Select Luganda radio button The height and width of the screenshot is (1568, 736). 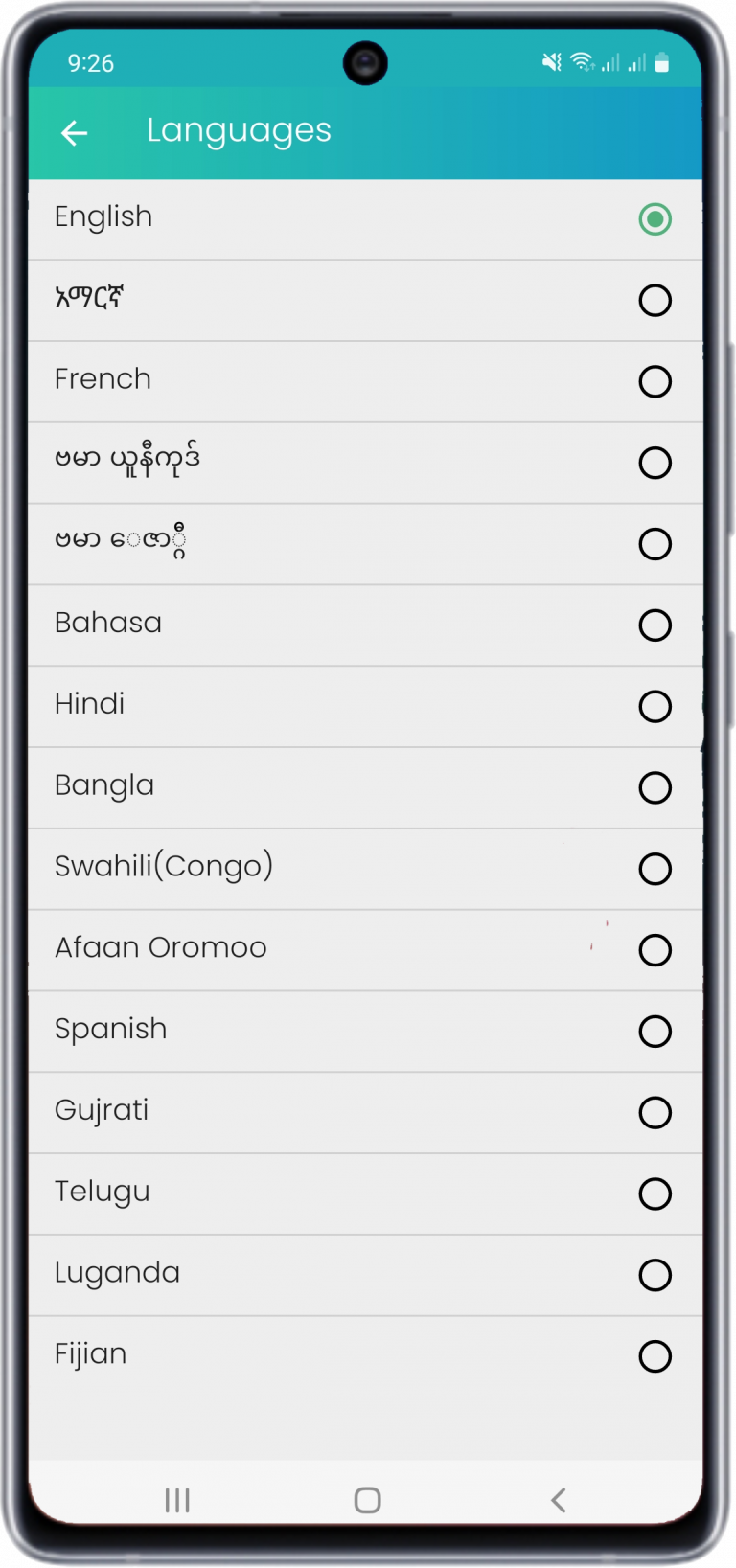(655, 1275)
